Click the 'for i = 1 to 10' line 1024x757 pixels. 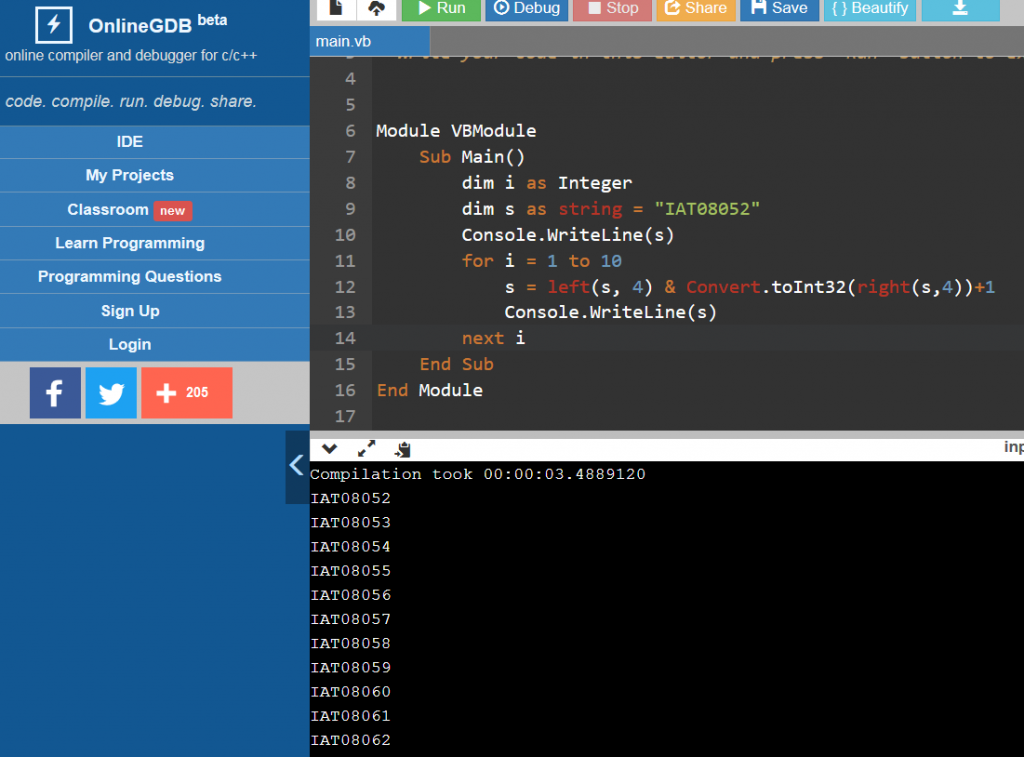[x=542, y=261]
